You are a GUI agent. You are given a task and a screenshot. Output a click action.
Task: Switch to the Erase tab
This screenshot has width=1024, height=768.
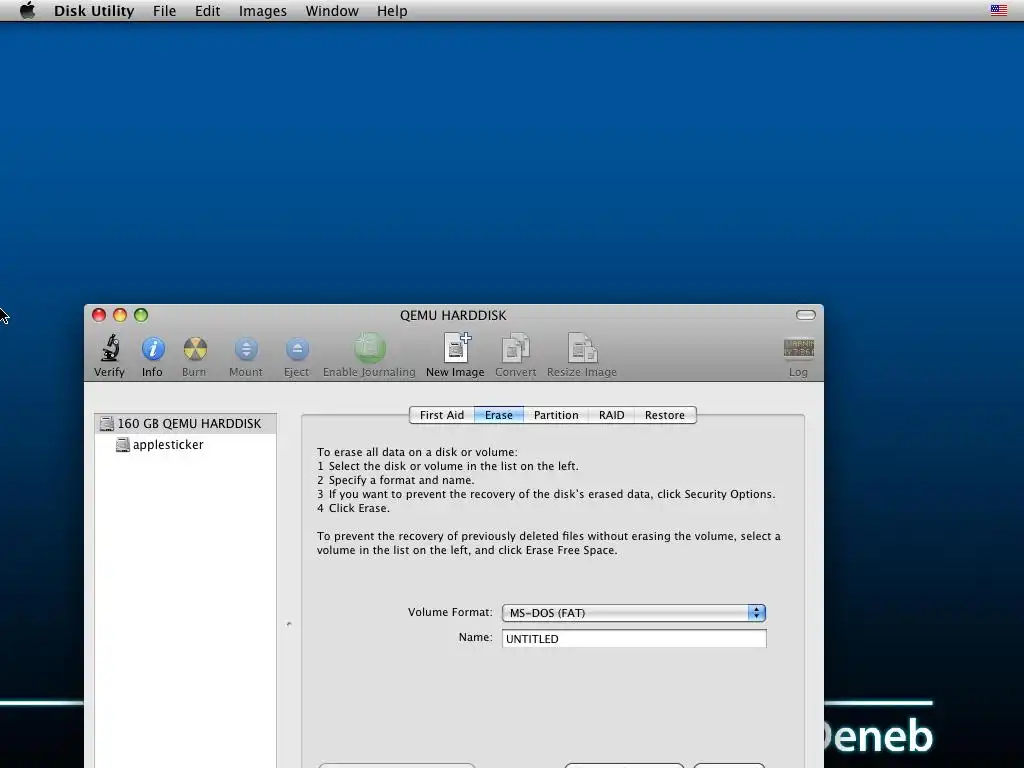(499, 415)
